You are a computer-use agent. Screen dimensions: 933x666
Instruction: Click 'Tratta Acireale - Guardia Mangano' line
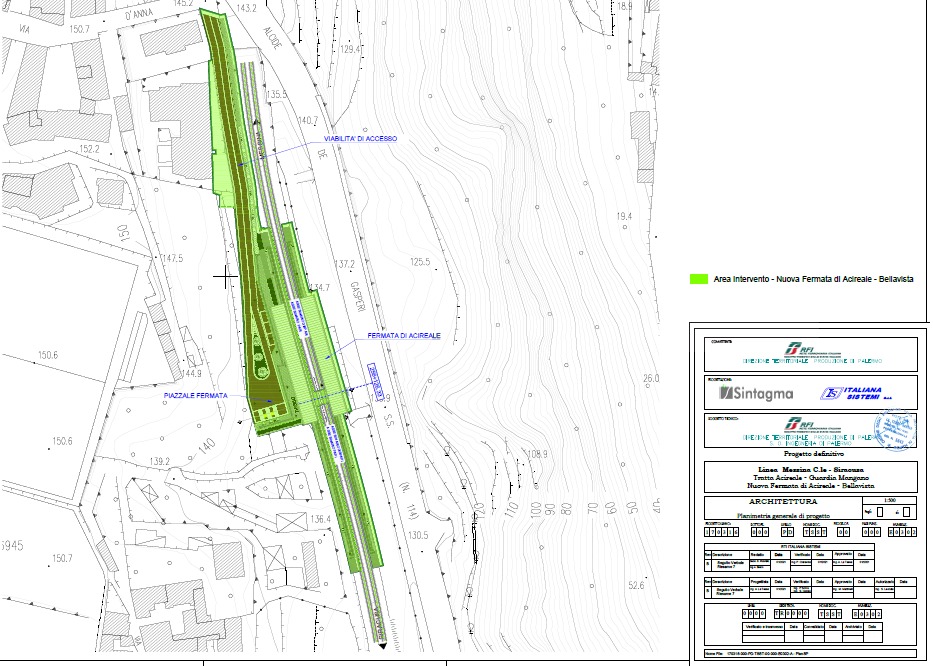point(810,477)
